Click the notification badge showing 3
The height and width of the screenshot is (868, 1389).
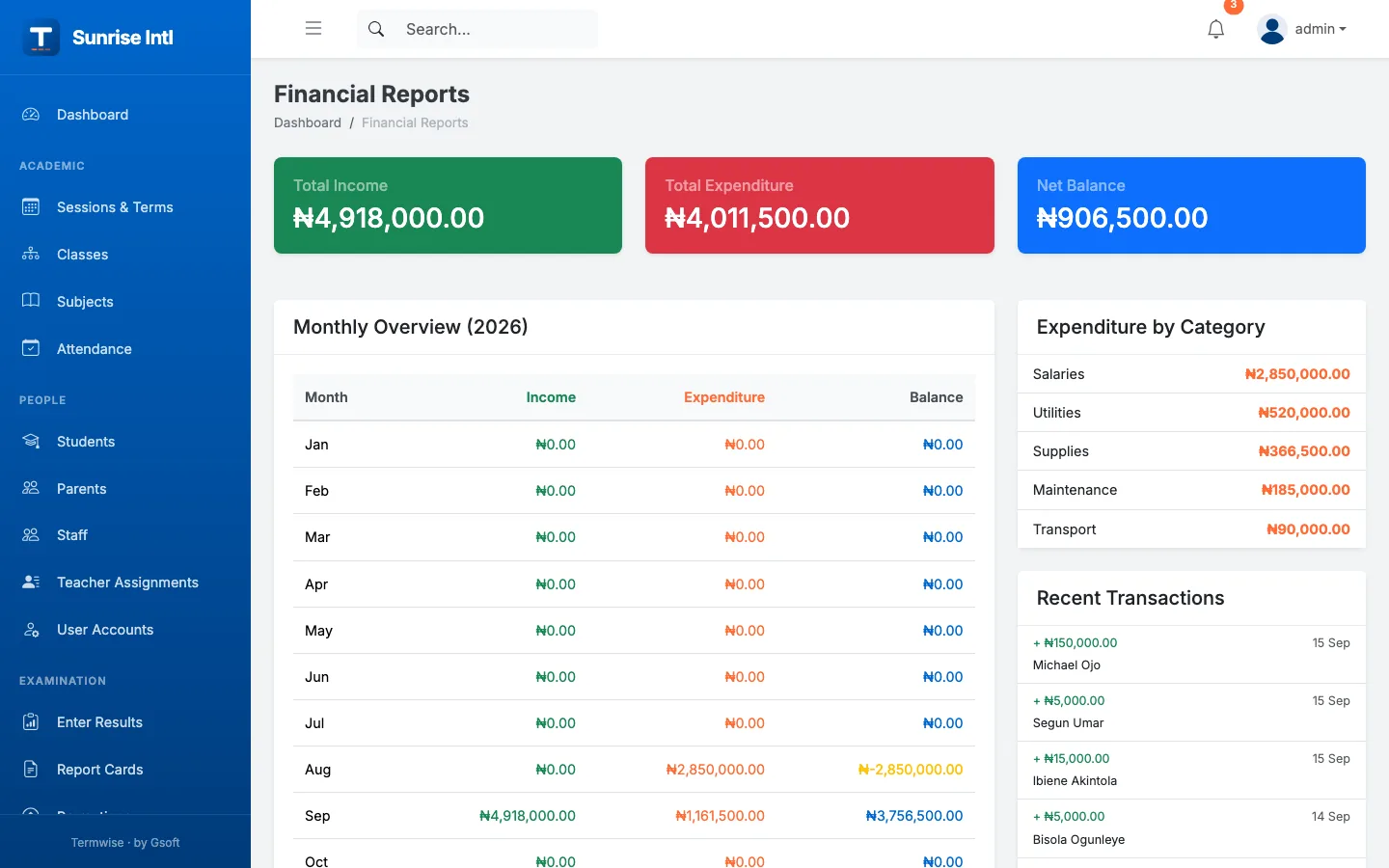tap(1233, 6)
